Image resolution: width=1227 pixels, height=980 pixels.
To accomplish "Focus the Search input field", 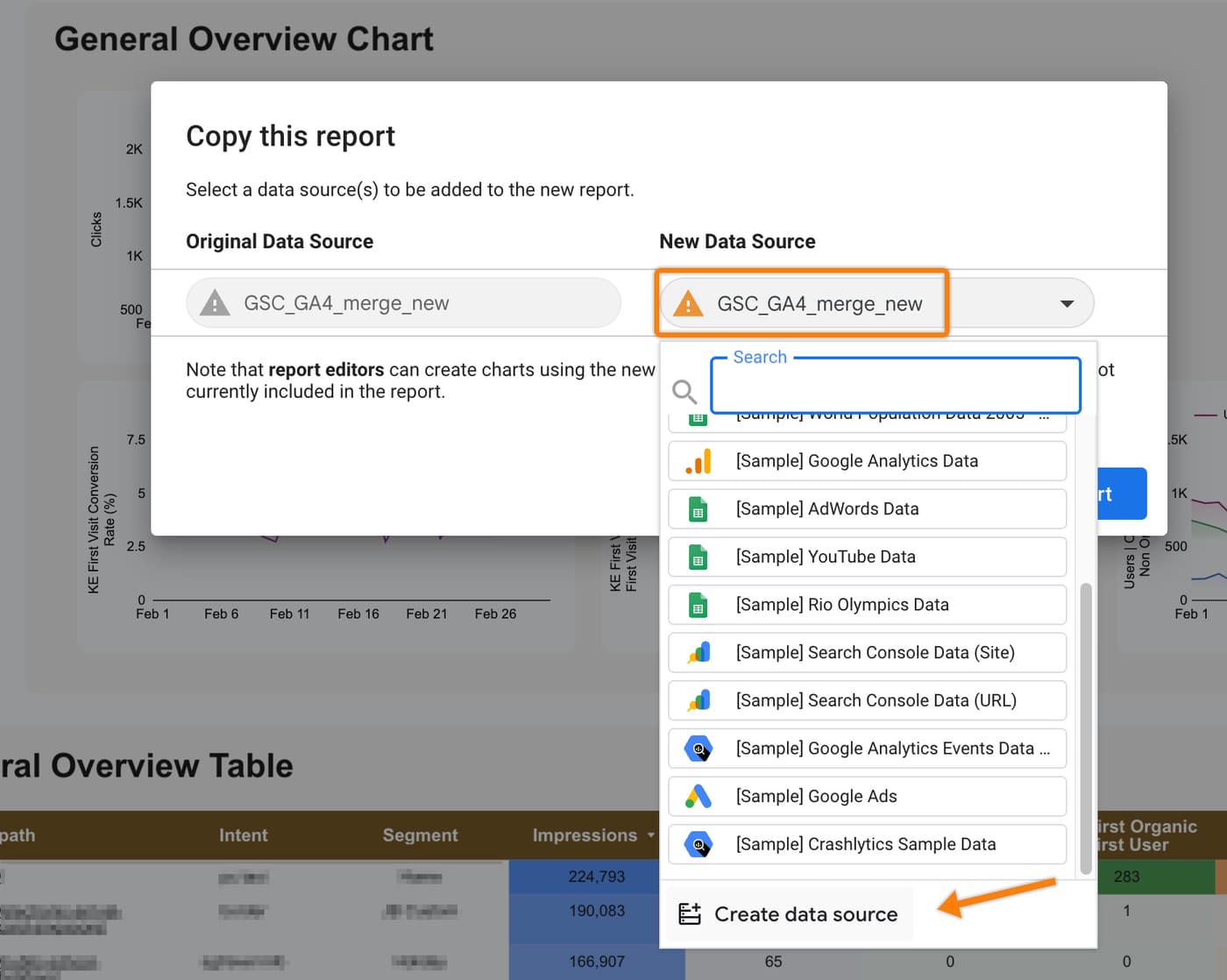I will [x=896, y=385].
